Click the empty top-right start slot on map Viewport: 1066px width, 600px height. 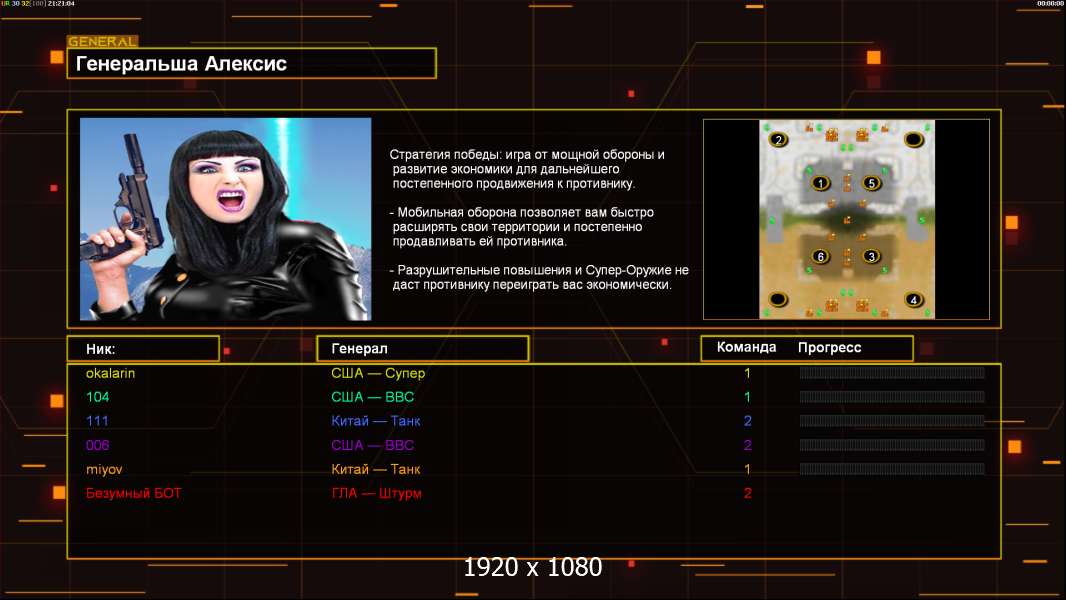913,139
